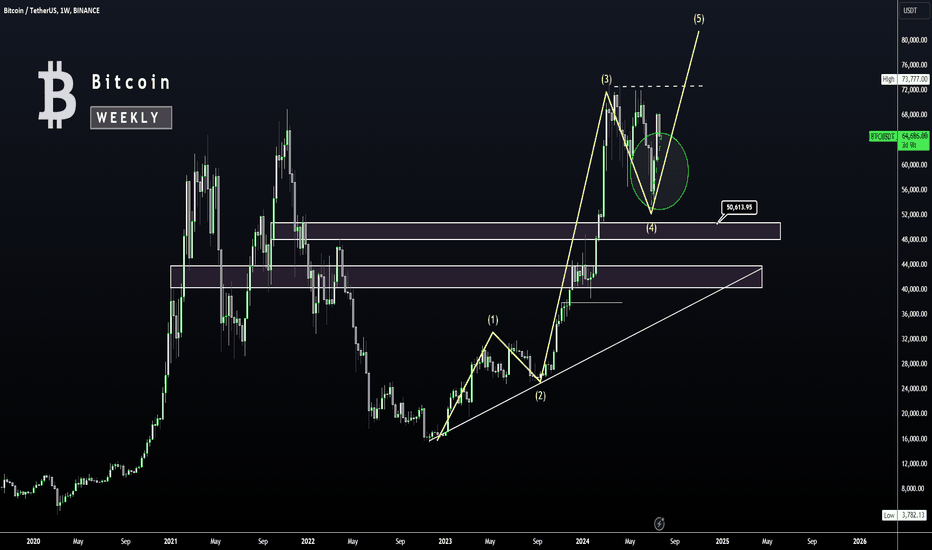Select the (1) wave label
Image resolution: width=932 pixels, height=550 pixels.
pyautogui.click(x=493, y=320)
